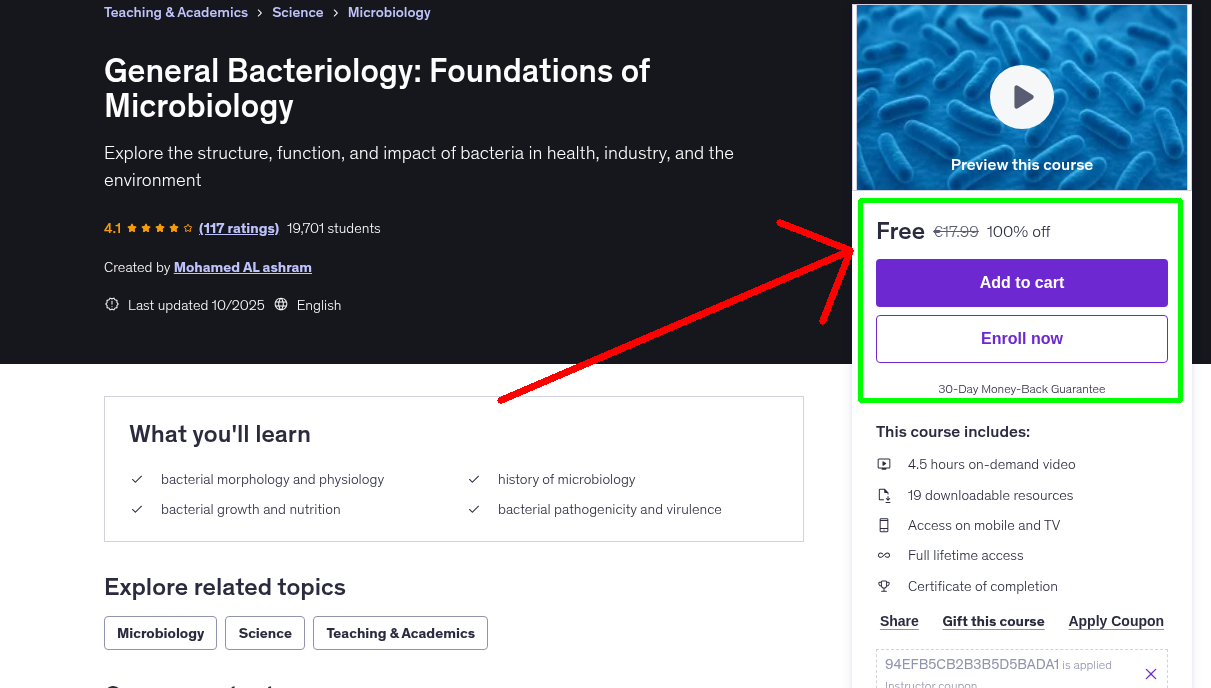Open the Microbiology breadcrumb
This screenshot has width=1211, height=688.
click(x=389, y=12)
